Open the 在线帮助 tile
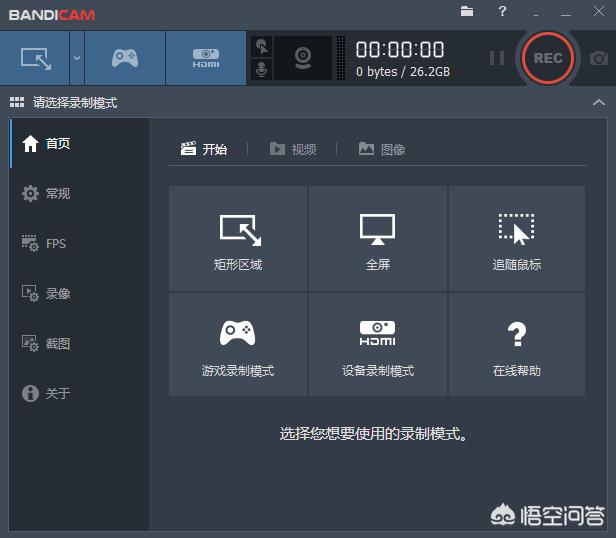The height and width of the screenshot is (538, 616). point(517,344)
